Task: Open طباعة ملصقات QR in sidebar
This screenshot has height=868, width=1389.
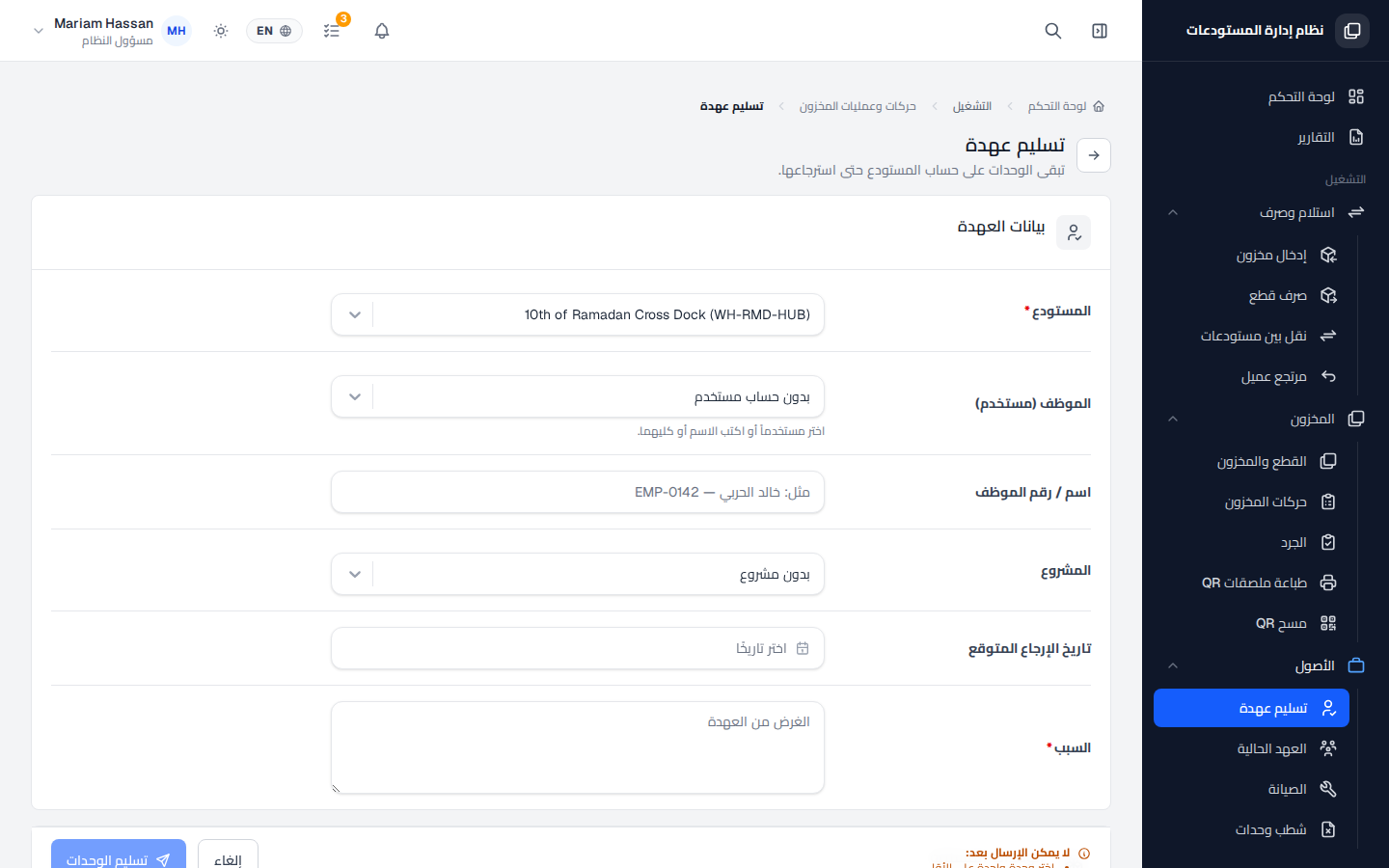Action: pos(1252,583)
